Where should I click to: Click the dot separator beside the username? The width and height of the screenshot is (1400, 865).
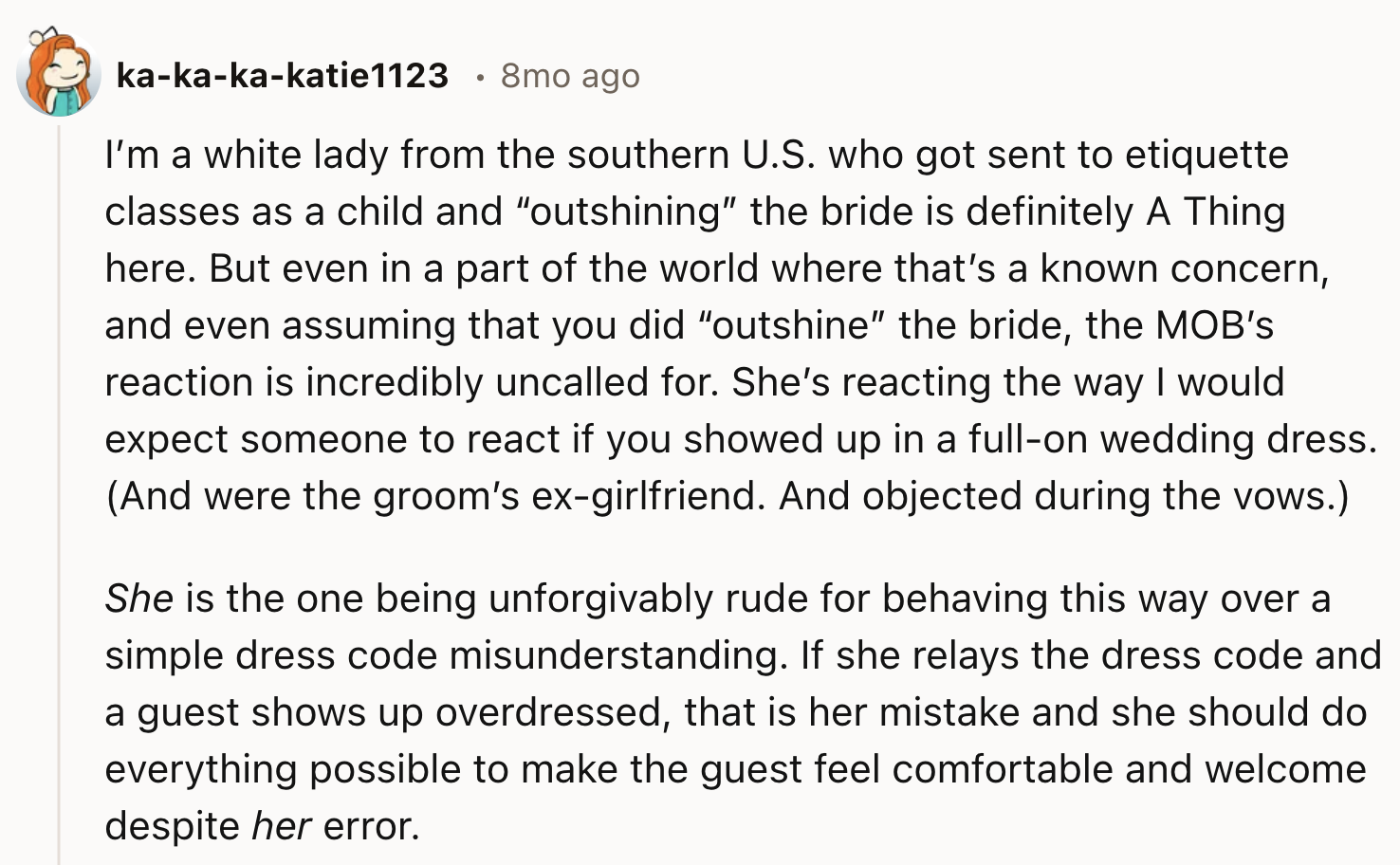(480, 77)
